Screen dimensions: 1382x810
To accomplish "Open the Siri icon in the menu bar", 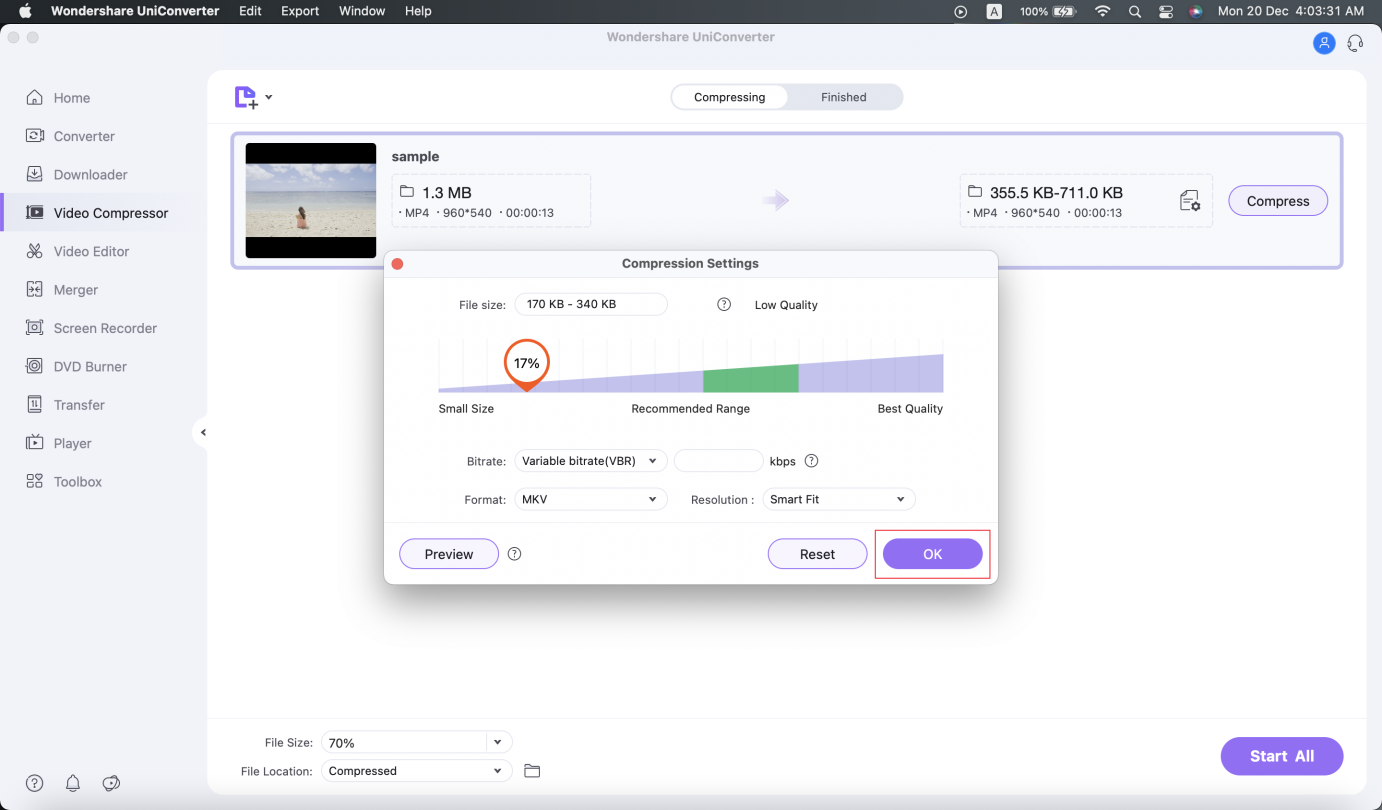I will pos(1196,11).
